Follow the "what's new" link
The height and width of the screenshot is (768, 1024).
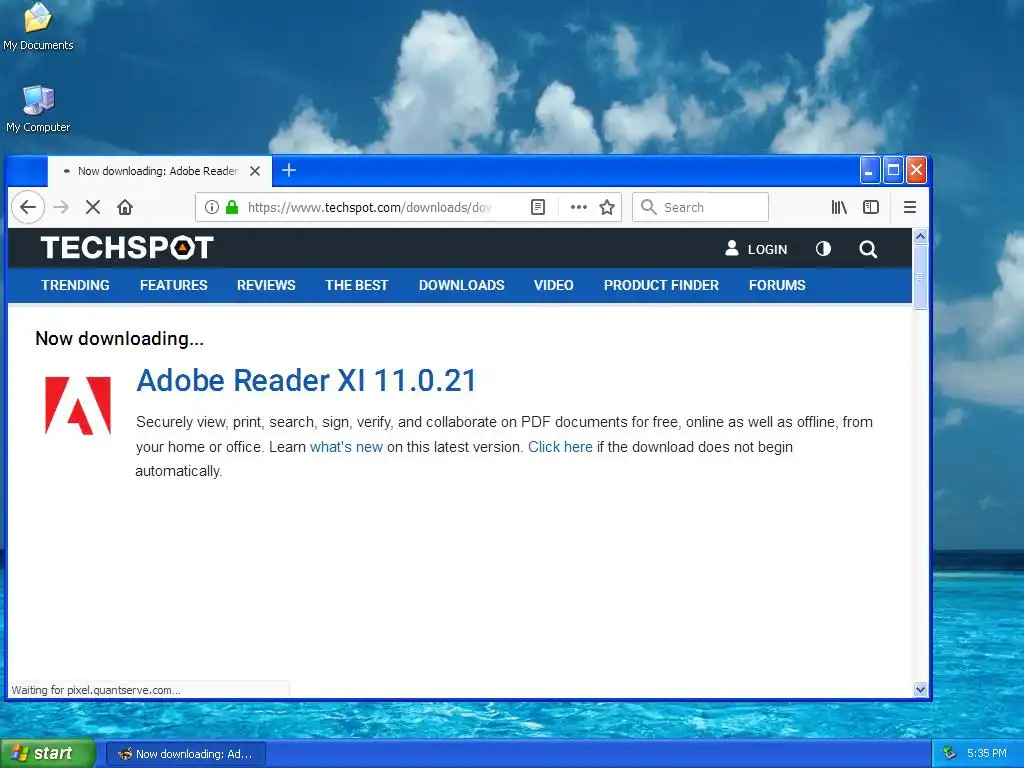pos(346,447)
